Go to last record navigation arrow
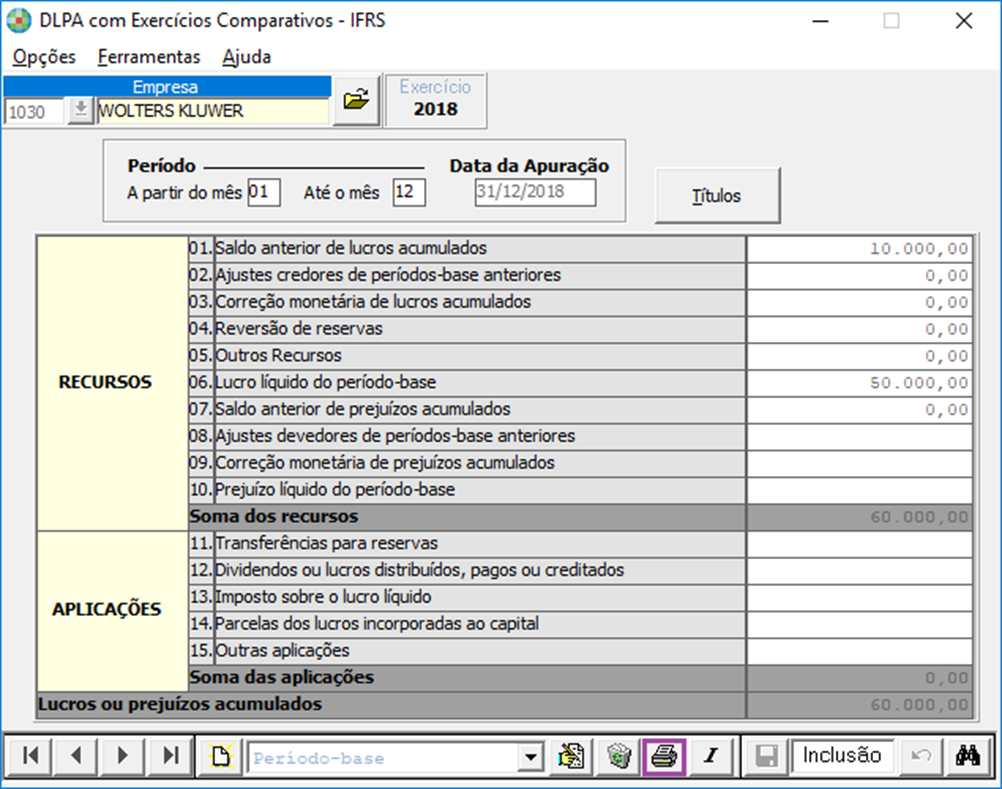 [169, 756]
